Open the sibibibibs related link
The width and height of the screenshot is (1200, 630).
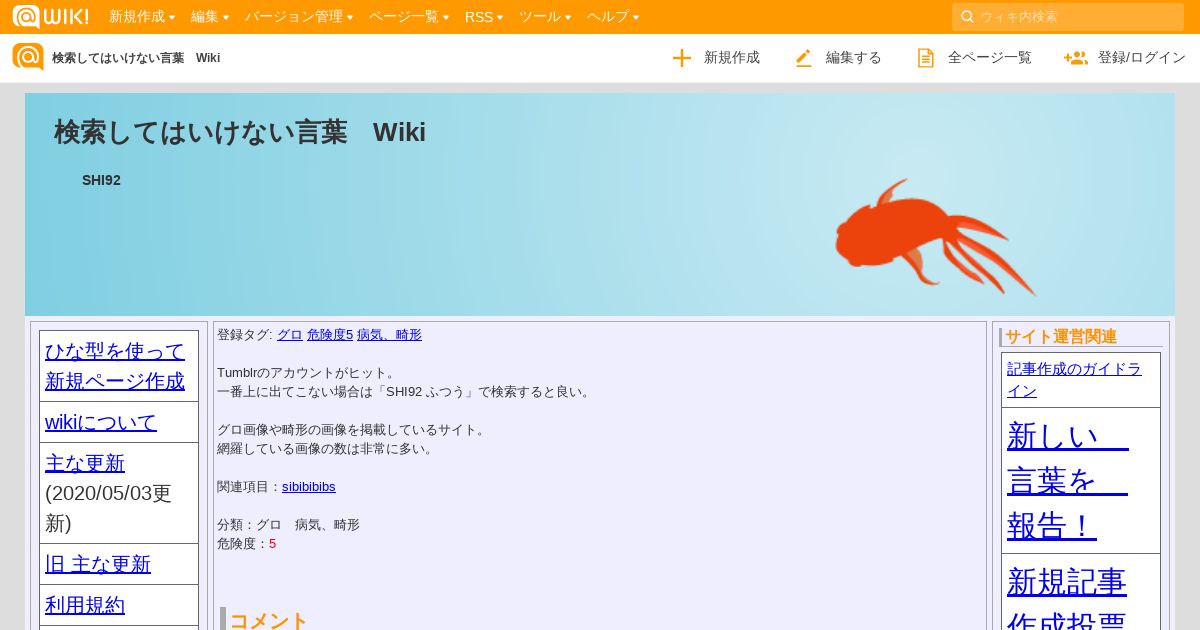pos(309,486)
